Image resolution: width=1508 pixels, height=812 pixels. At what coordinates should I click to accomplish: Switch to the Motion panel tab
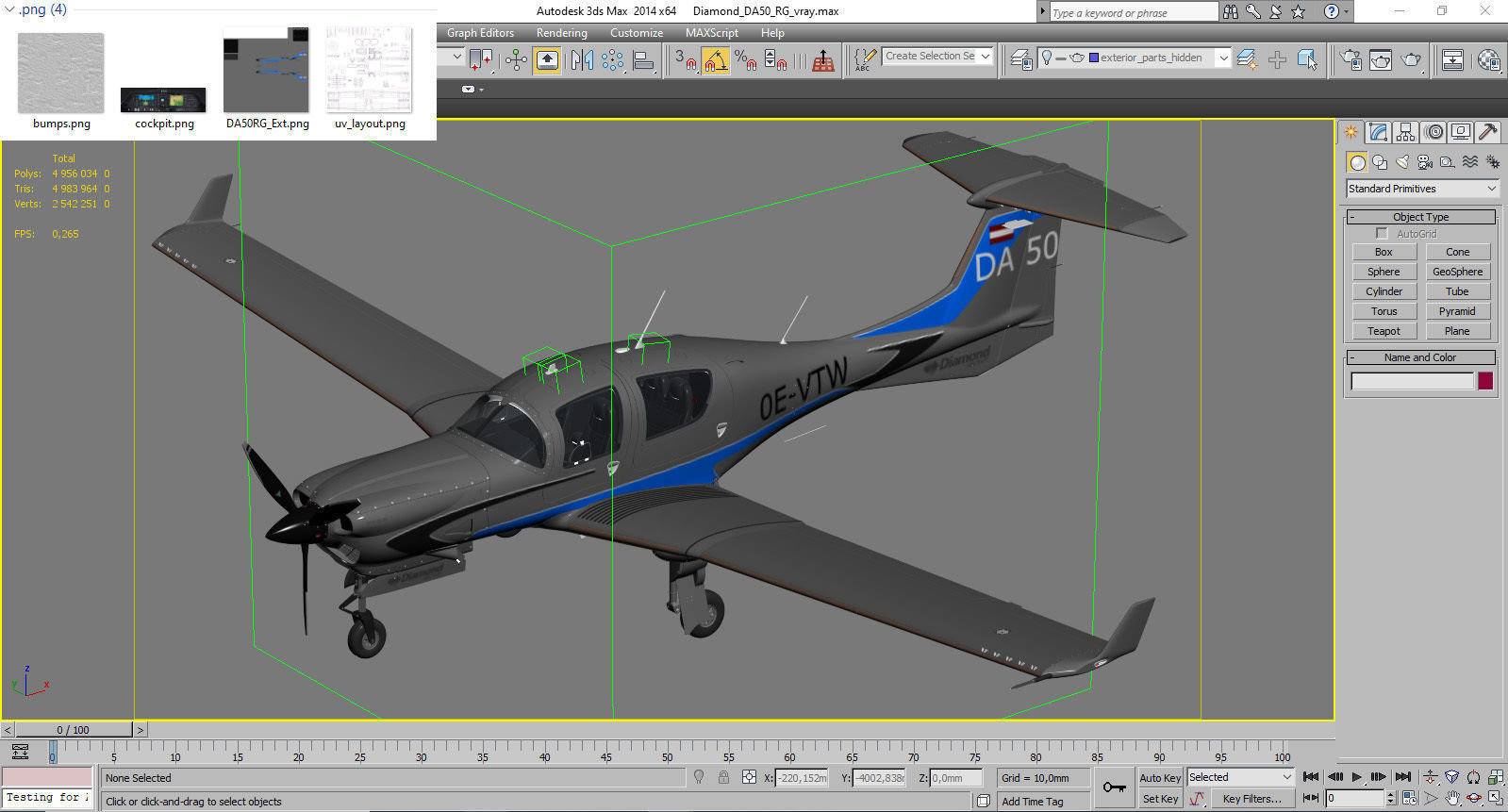click(x=1433, y=132)
